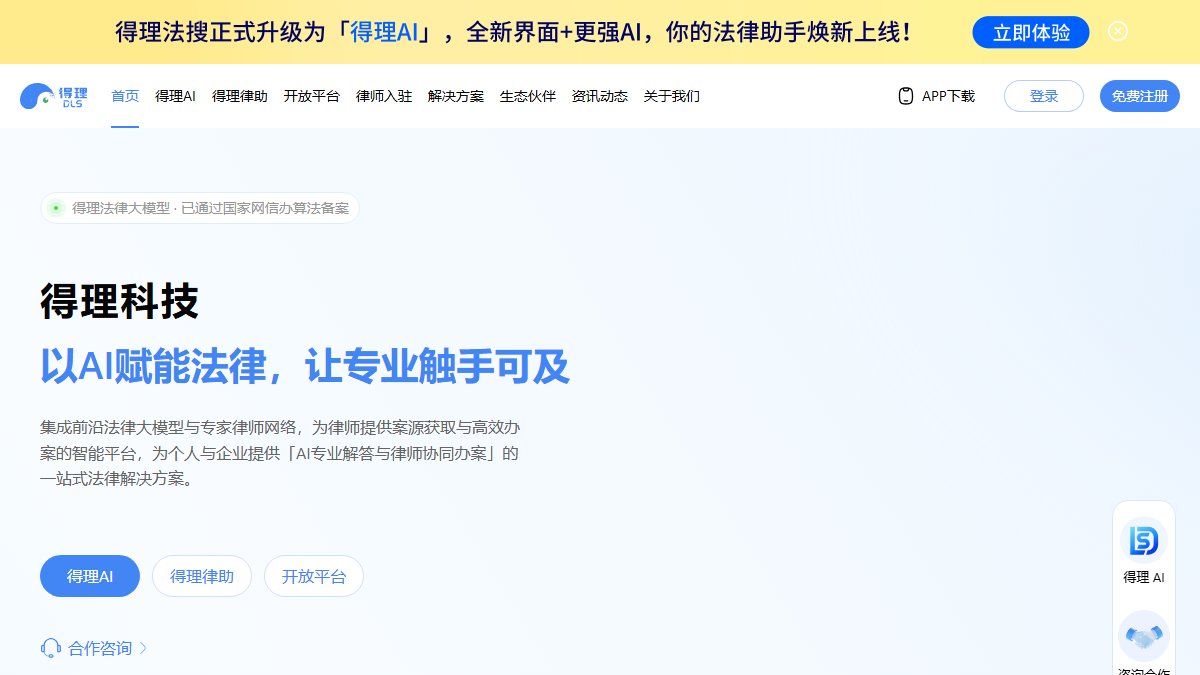This screenshot has width=1200, height=675.
Task: Click the 得理 AI label in floating sidebar
Action: [1144, 577]
